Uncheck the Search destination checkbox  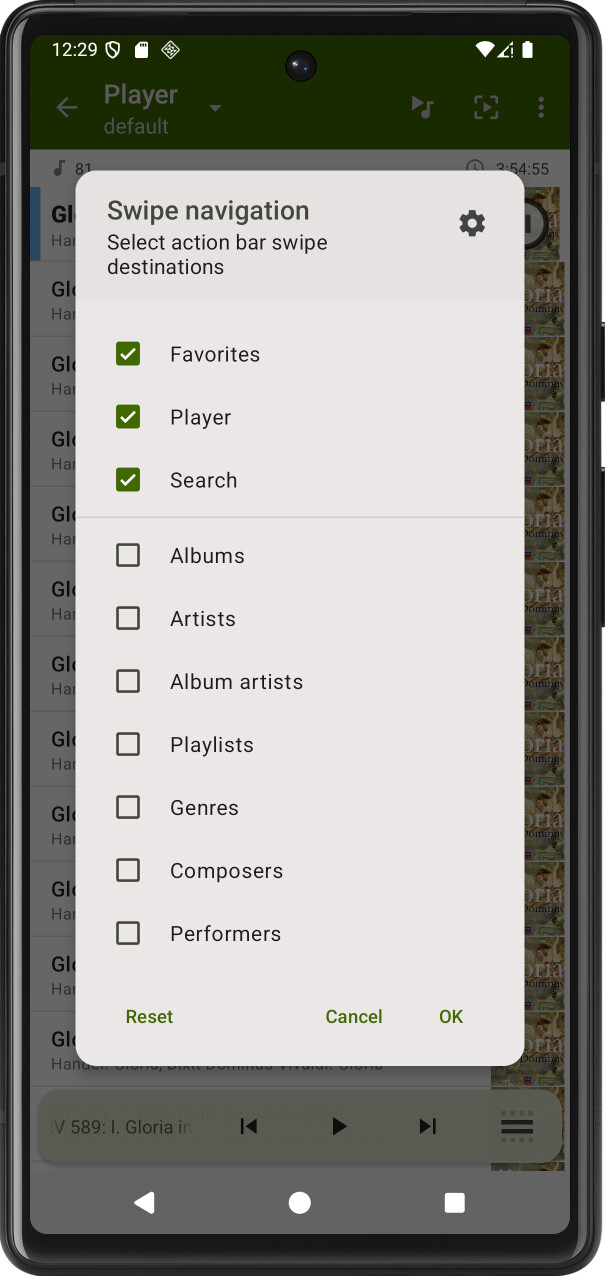[128, 480]
